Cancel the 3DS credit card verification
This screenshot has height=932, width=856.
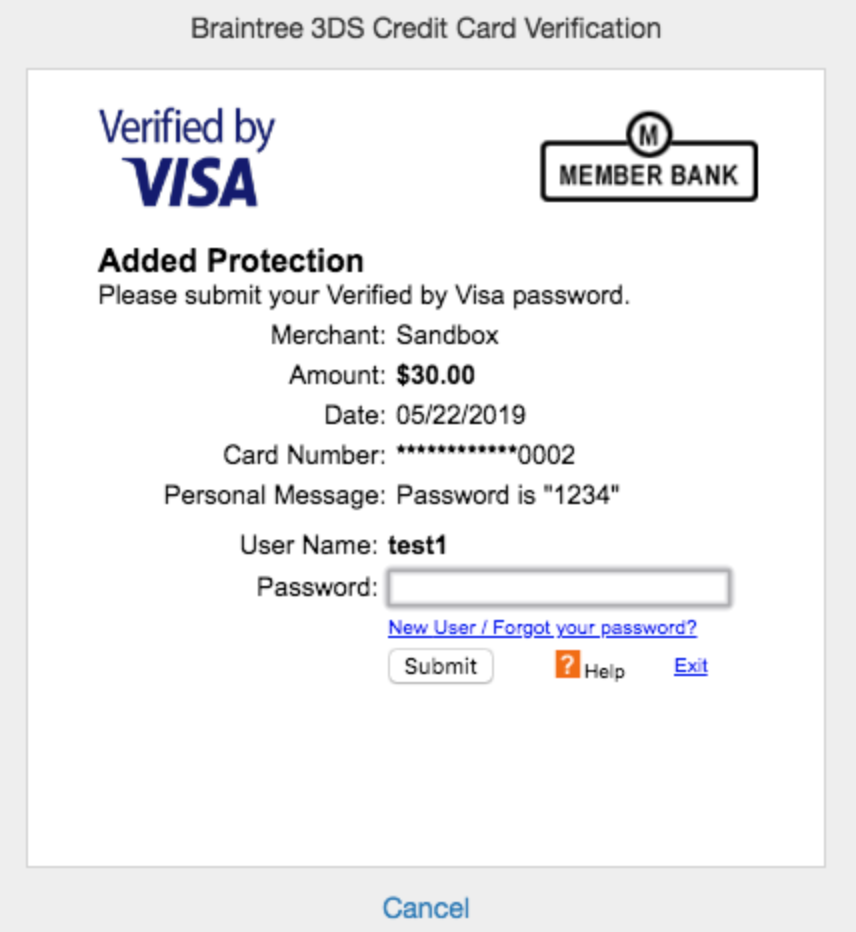click(426, 908)
